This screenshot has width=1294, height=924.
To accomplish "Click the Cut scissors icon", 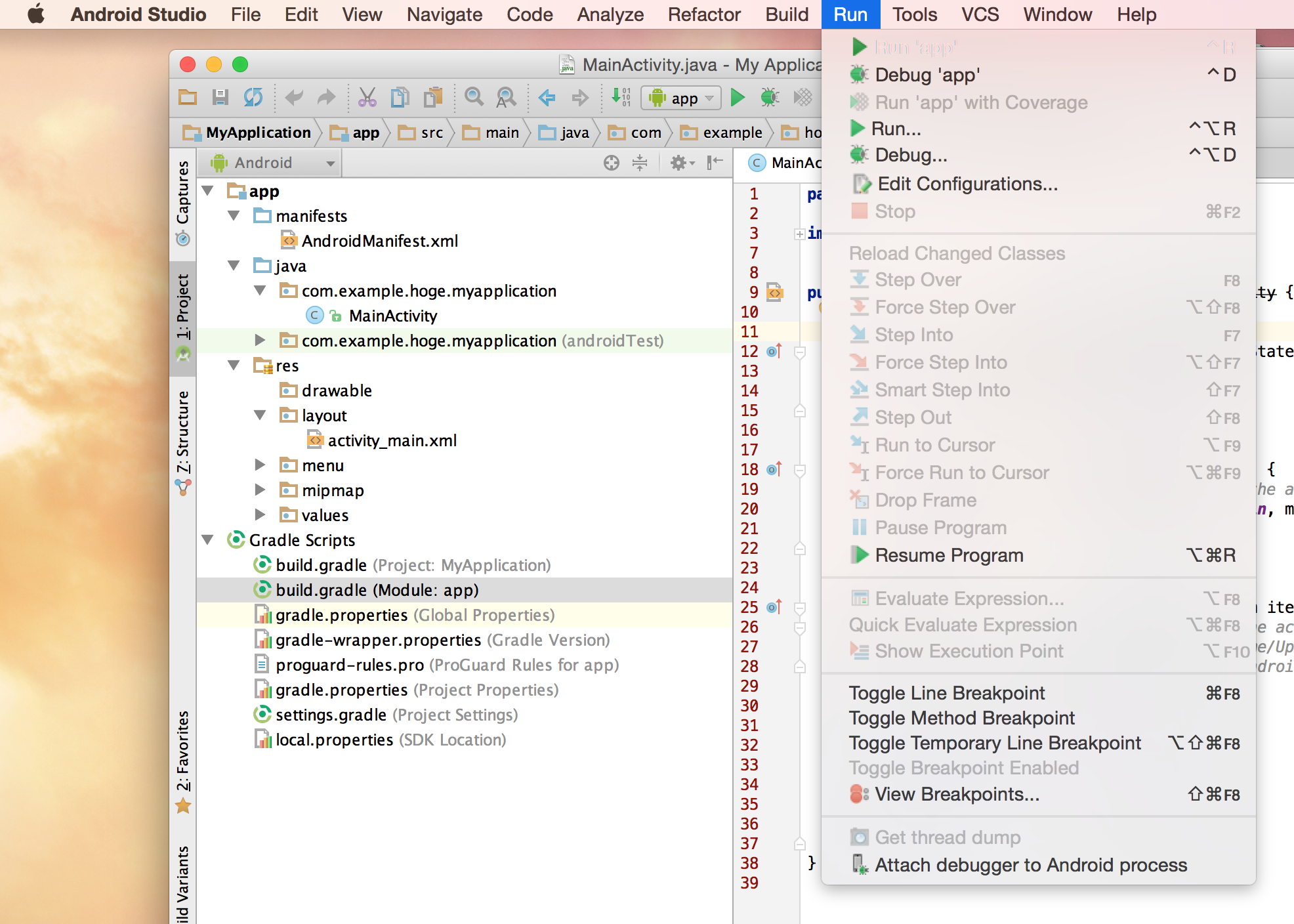I will pos(367,98).
